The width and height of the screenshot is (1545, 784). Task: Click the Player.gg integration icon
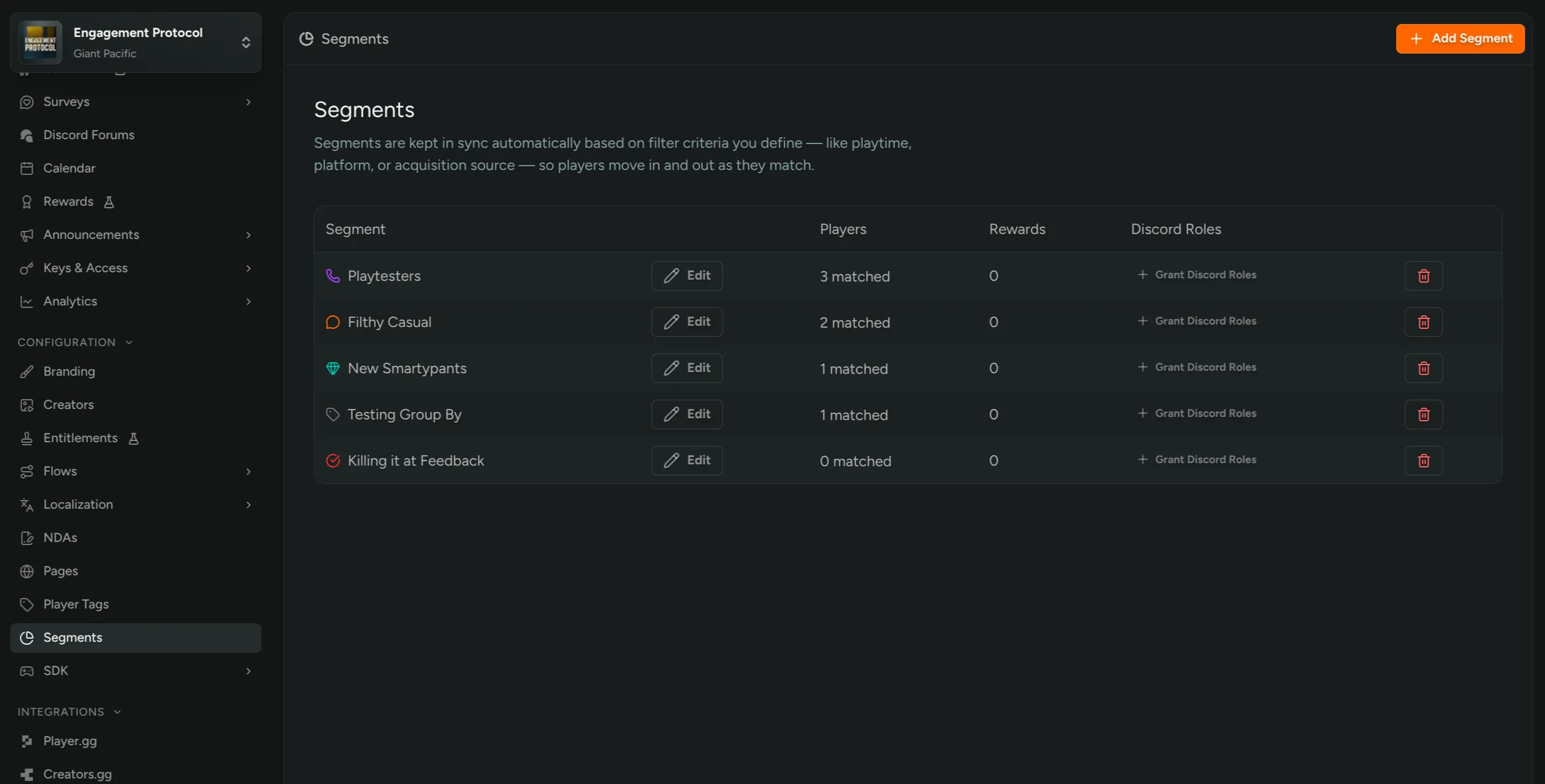(x=26, y=742)
